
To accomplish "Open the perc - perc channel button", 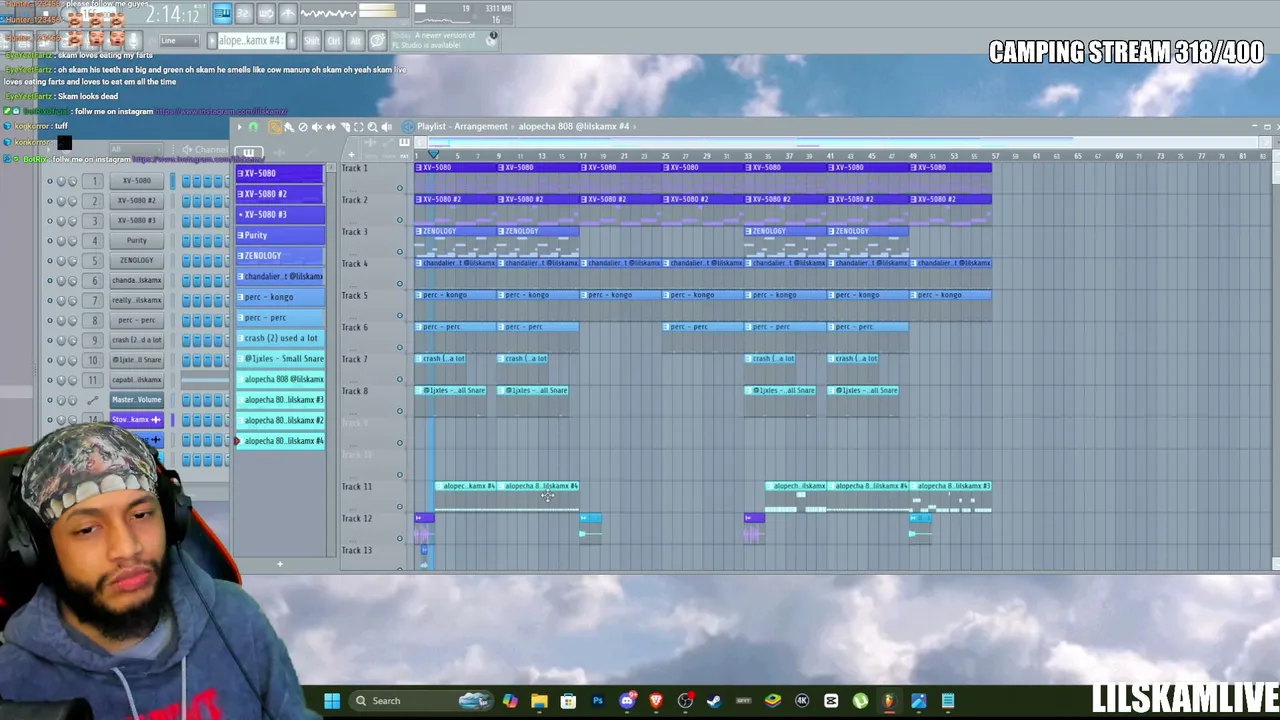I will pos(137,320).
